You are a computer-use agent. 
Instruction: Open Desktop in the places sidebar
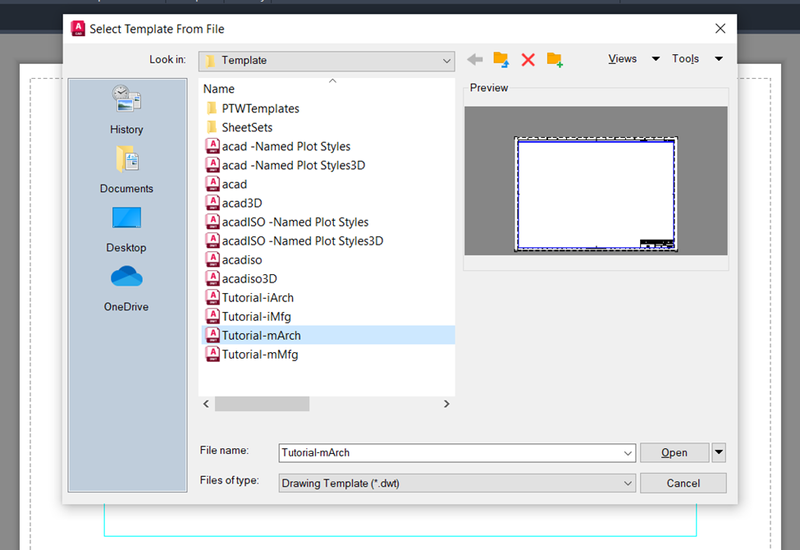pyautogui.click(x=127, y=230)
